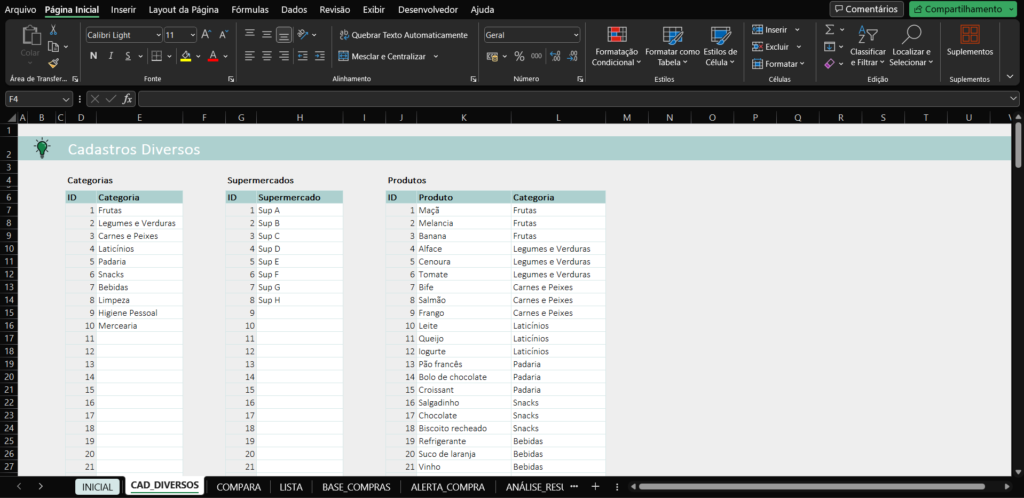Apply percent style with the % icon
1024x498 pixels.
click(x=519, y=56)
